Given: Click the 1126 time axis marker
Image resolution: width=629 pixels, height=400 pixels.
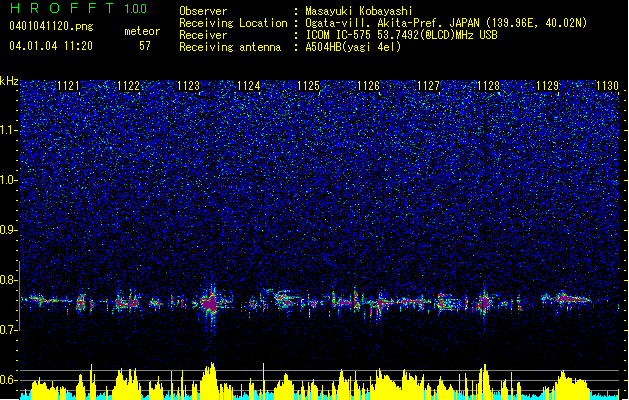Looking at the screenshot, I should click(368, 86).
